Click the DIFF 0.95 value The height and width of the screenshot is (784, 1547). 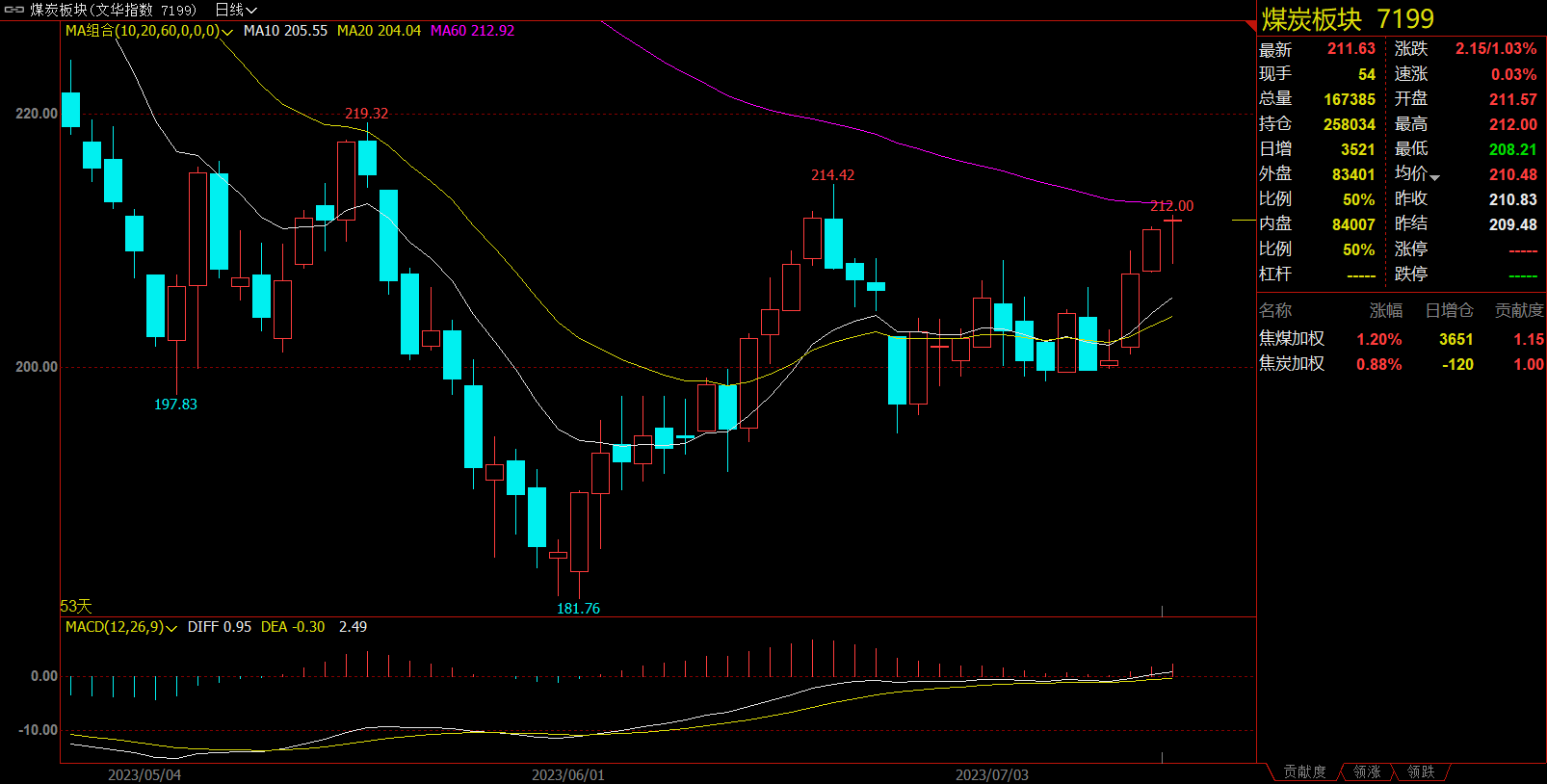coord(220,627)
